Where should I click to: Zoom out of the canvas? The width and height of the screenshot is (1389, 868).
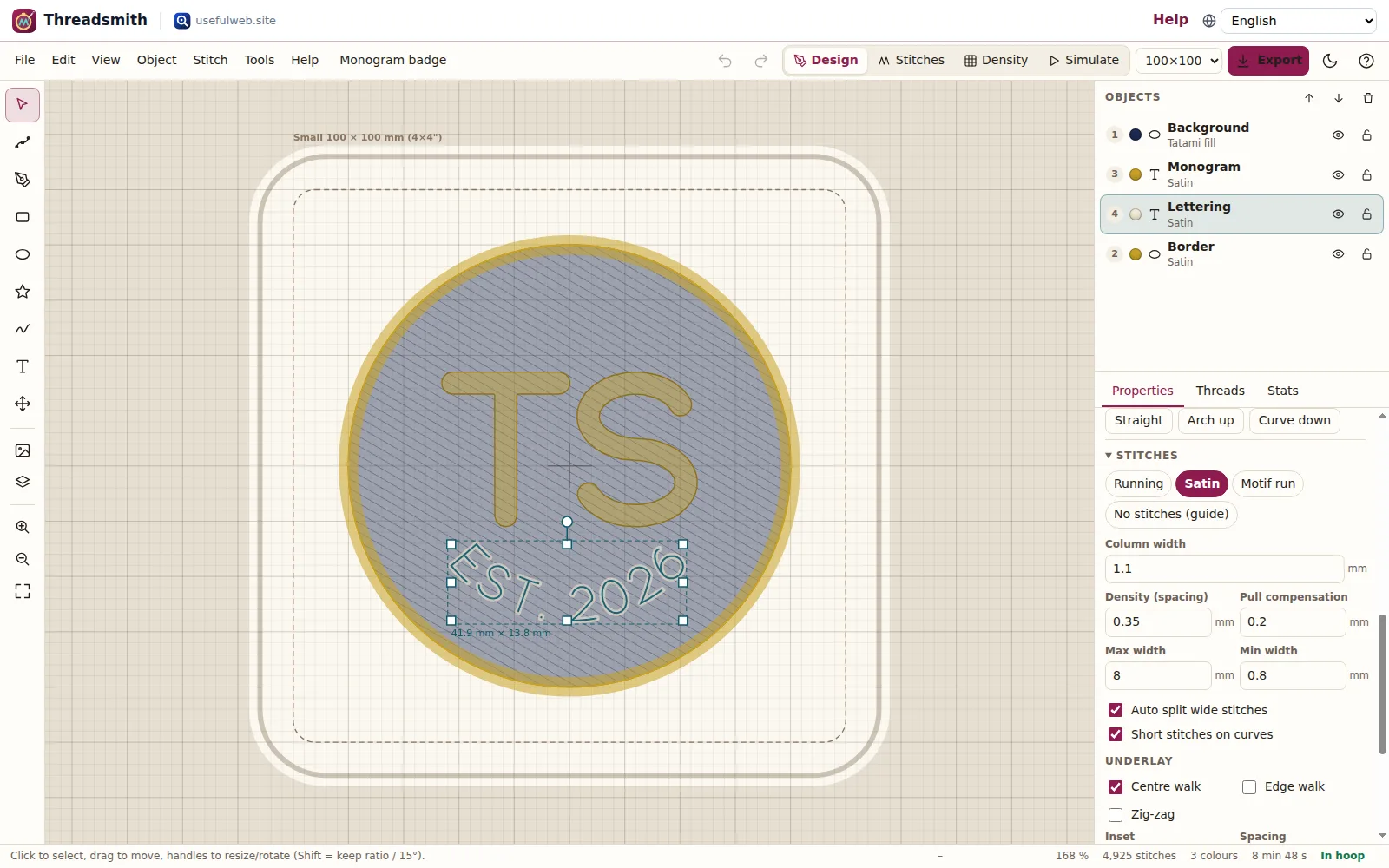pos(23,559)
